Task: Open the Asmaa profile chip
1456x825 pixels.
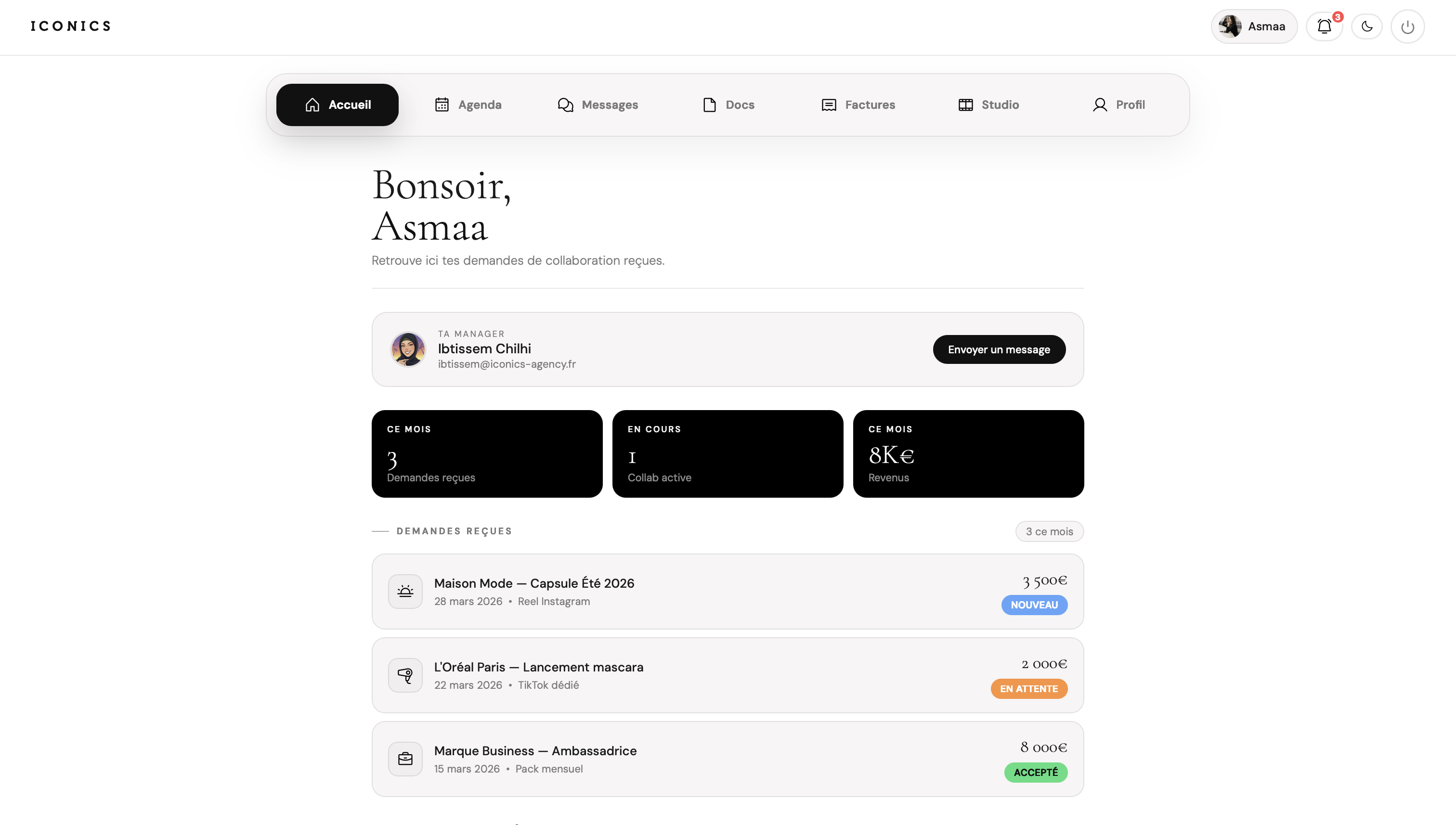Action: click(1253, 26)
